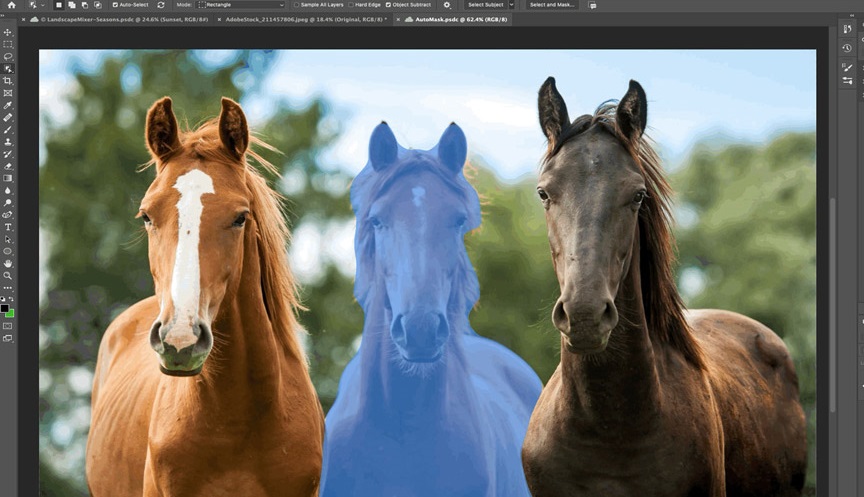
Task: Close the AutoMask.psdc tab
Action: (398, 19)
